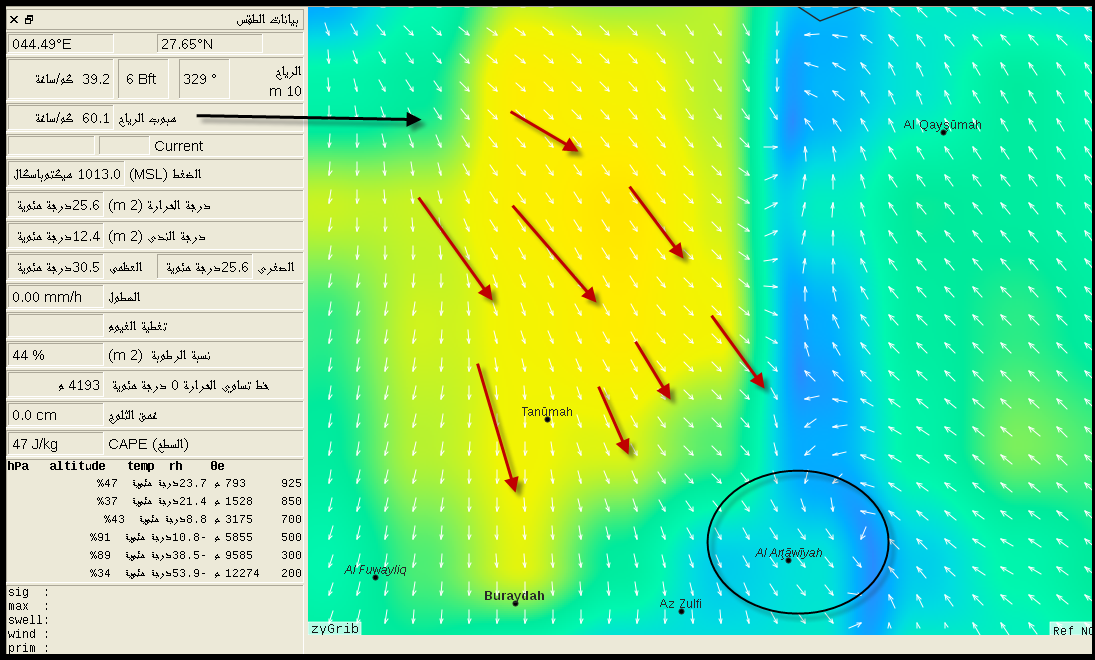Click the altitude column header
The width and height of the screenshot is (1095, 660).
point(77,466)
